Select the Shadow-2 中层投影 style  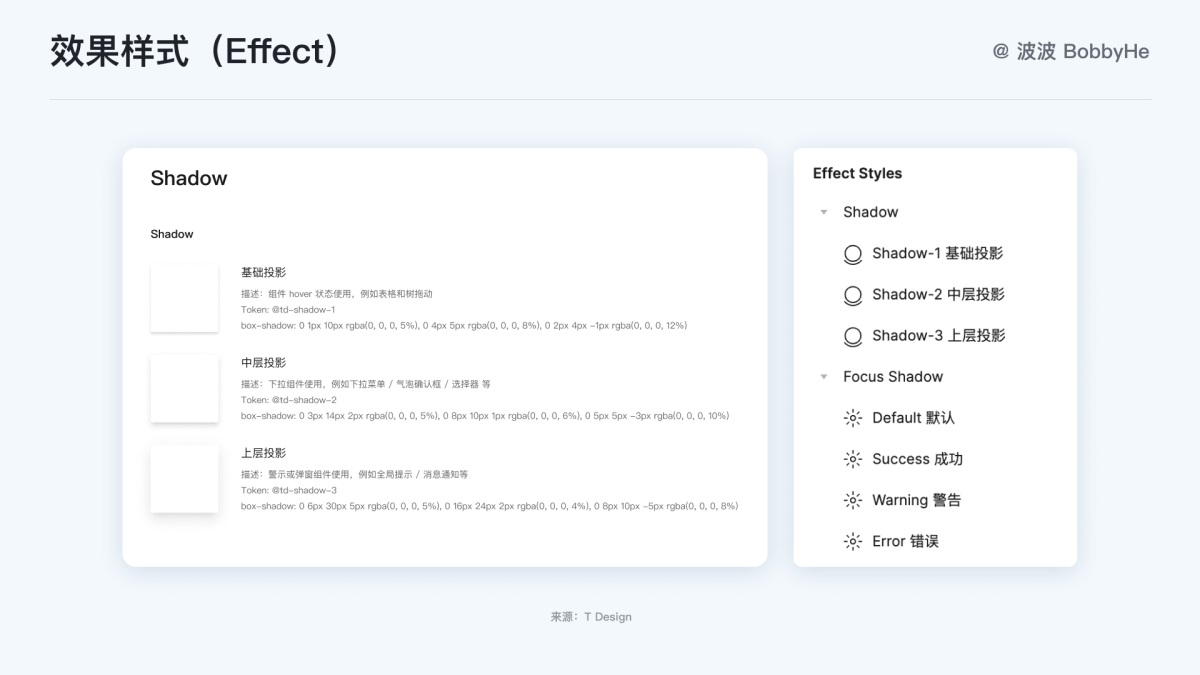pos(938,295)
